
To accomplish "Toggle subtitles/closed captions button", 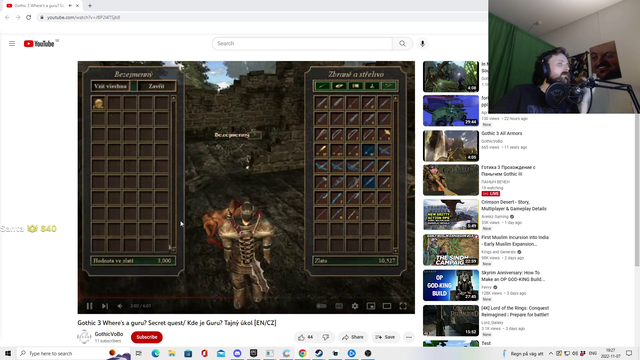I will pyautogui.click(x=339, y=306).
